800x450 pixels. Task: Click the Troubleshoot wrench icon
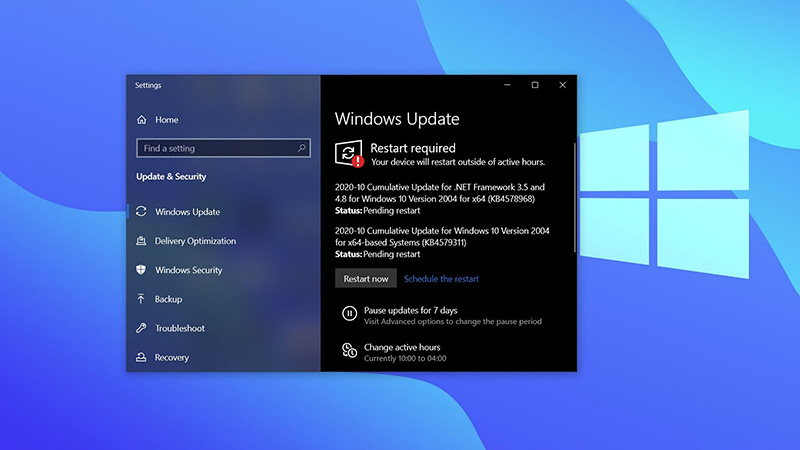[x=141, y=328]
